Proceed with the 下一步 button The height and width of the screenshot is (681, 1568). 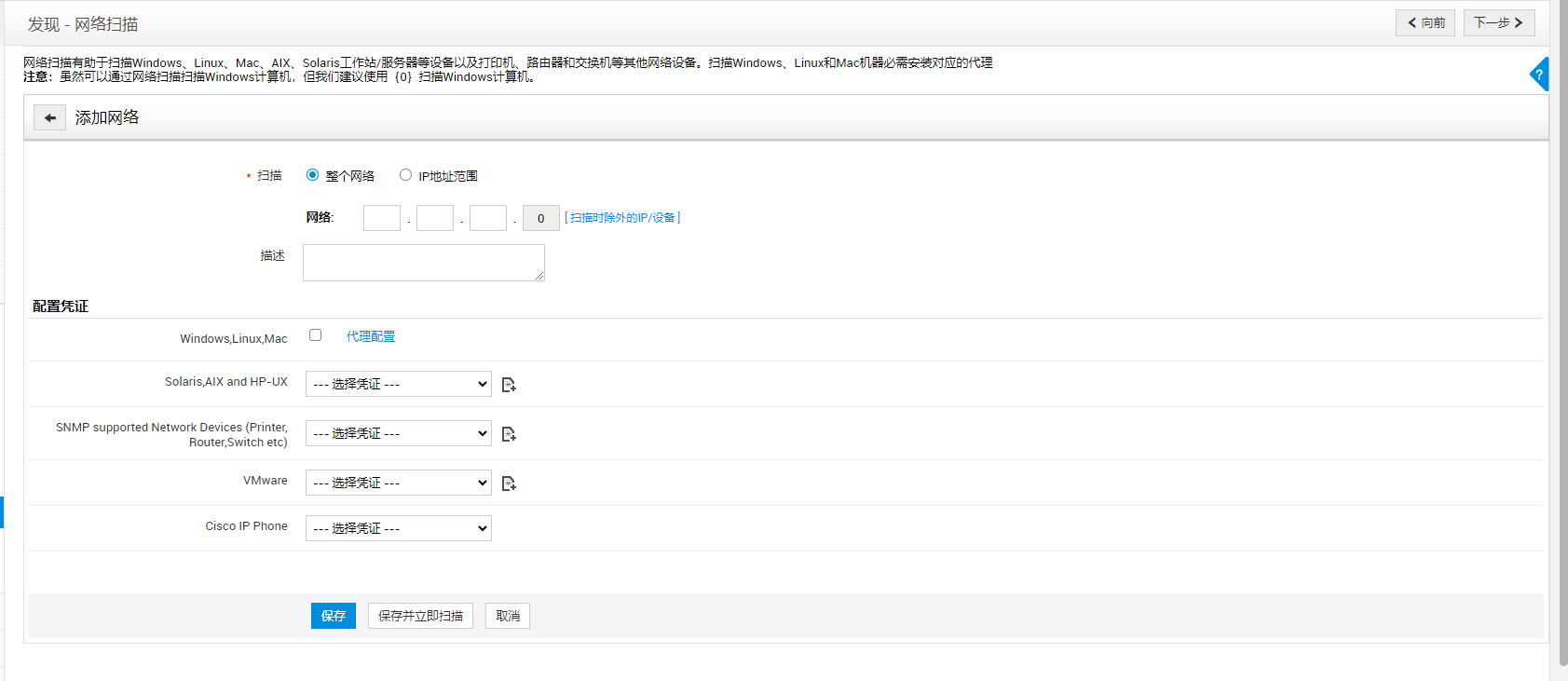[x=1498, y=22]
